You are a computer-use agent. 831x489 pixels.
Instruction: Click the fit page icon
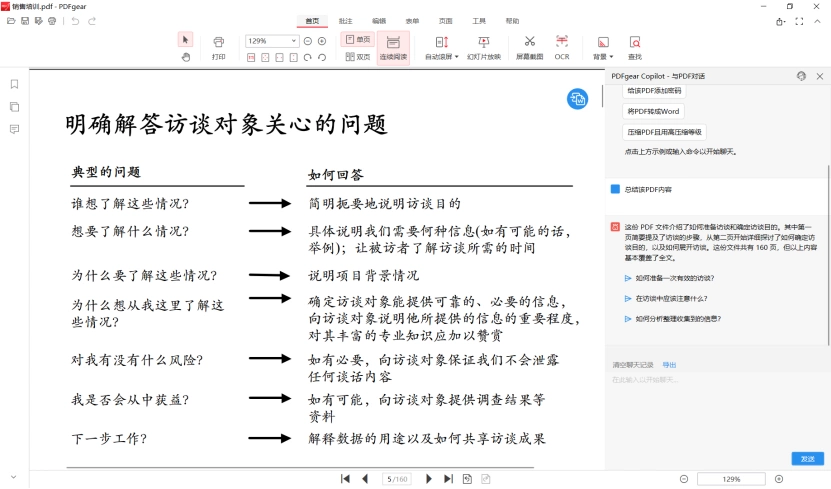[x=266, y=57]
